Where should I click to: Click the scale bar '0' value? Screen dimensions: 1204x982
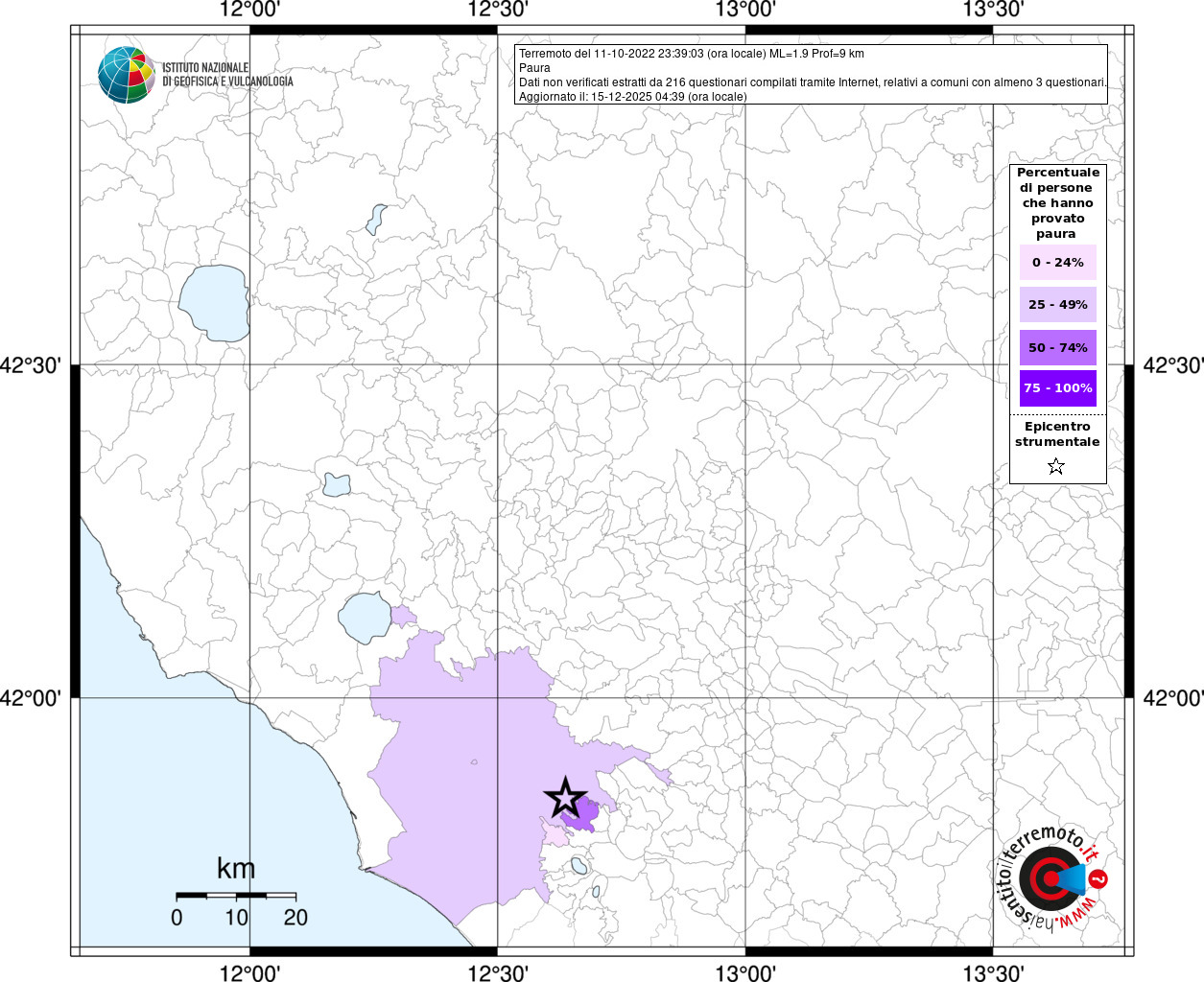tap(177, 917)
